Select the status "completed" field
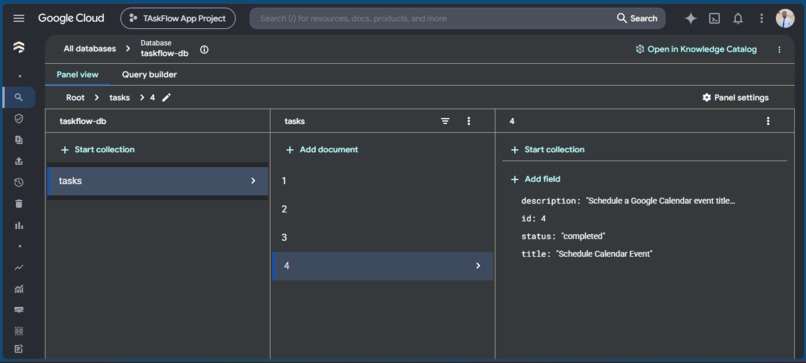This screenshot has height=363, width=806. (x=563, y=236)
